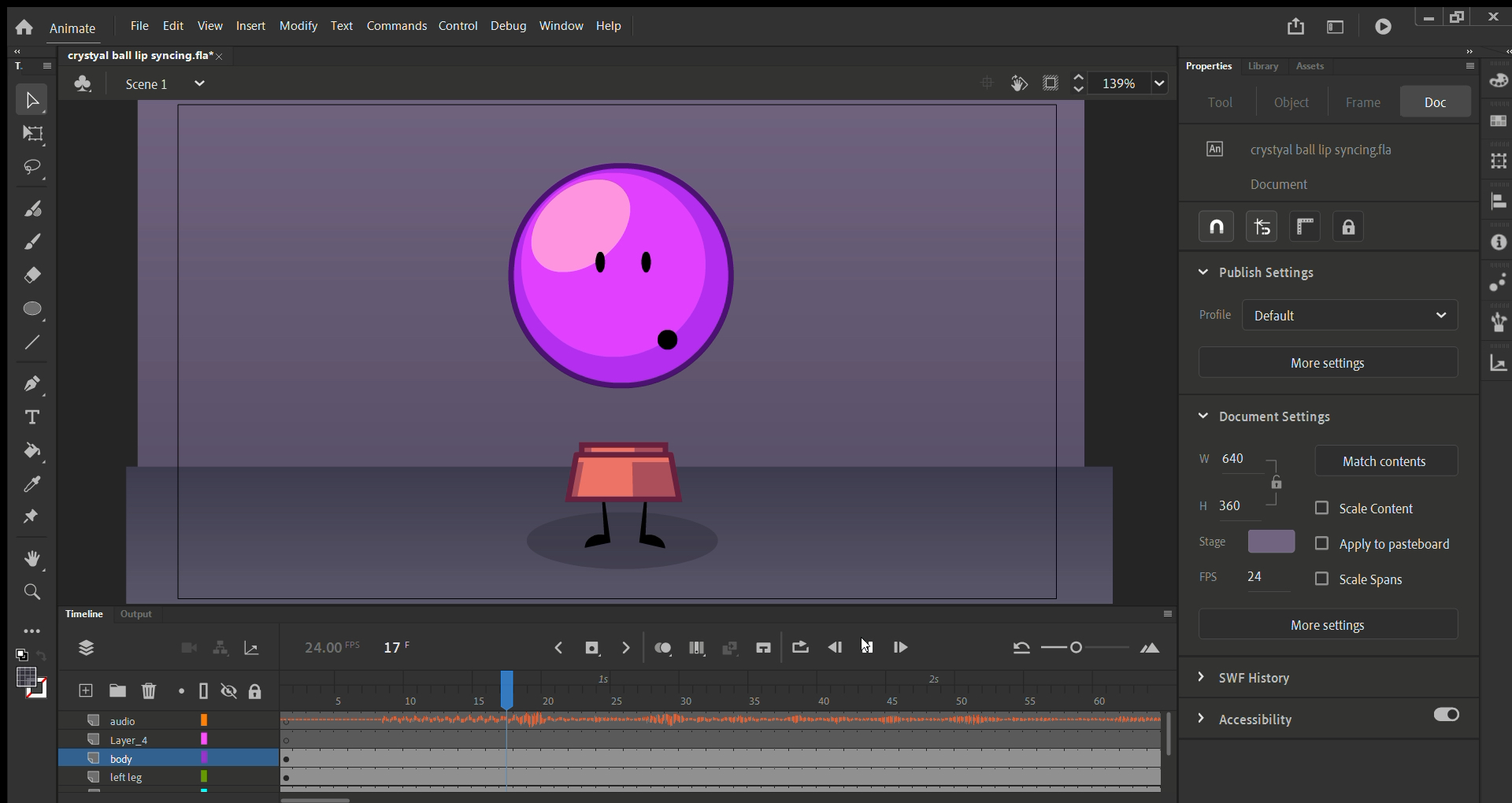The width and height of the screenshot is (1512, 803).
Task: Click the Stage color swatch
Action: (x=1271, y=542)
